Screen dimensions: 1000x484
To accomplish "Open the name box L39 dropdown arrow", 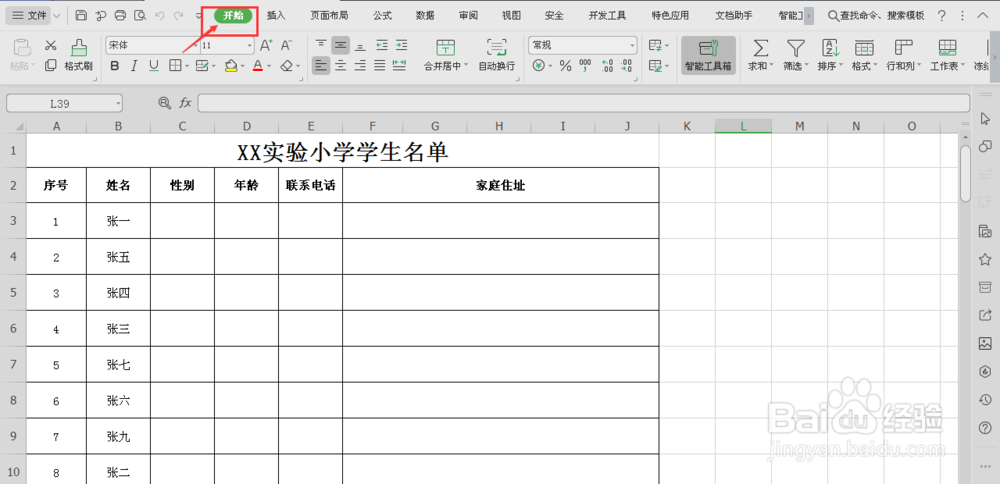I will click(118, 103).
